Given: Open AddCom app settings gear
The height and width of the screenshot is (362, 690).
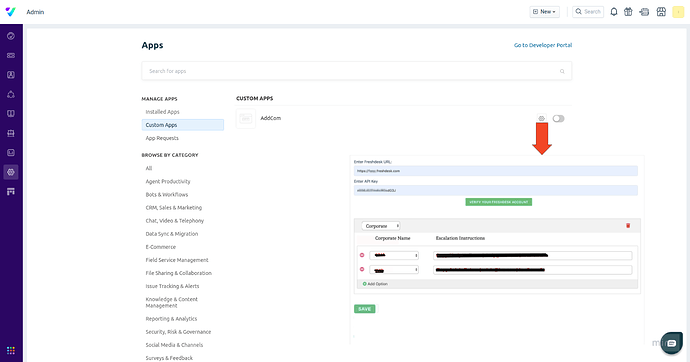Looking at the screenshot, I should 541,118.
